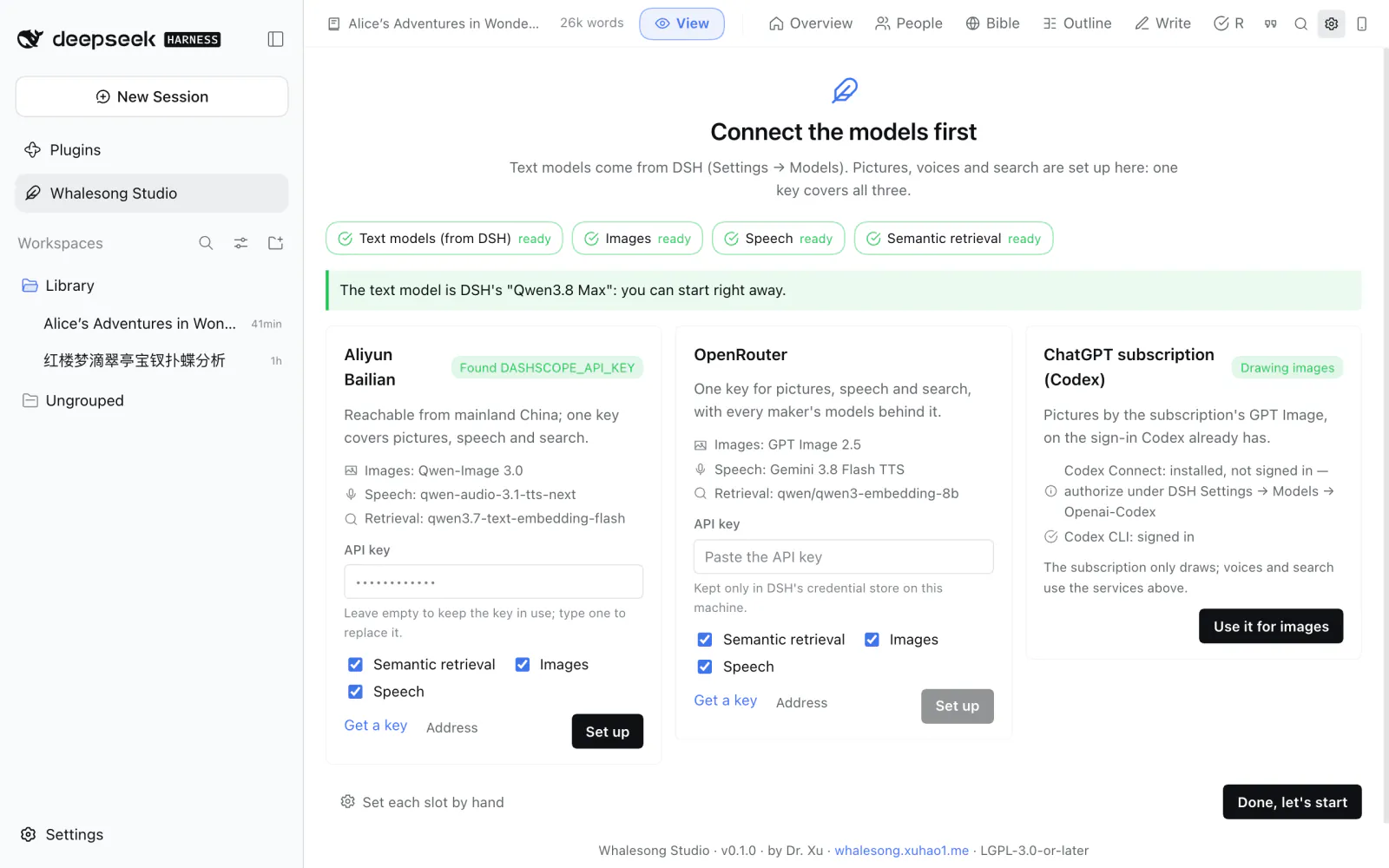Open the quotes icon in top toolbar
The height and width of the screenshot is (868, 1389).
pyautogui.click(x=1270, y=23)
